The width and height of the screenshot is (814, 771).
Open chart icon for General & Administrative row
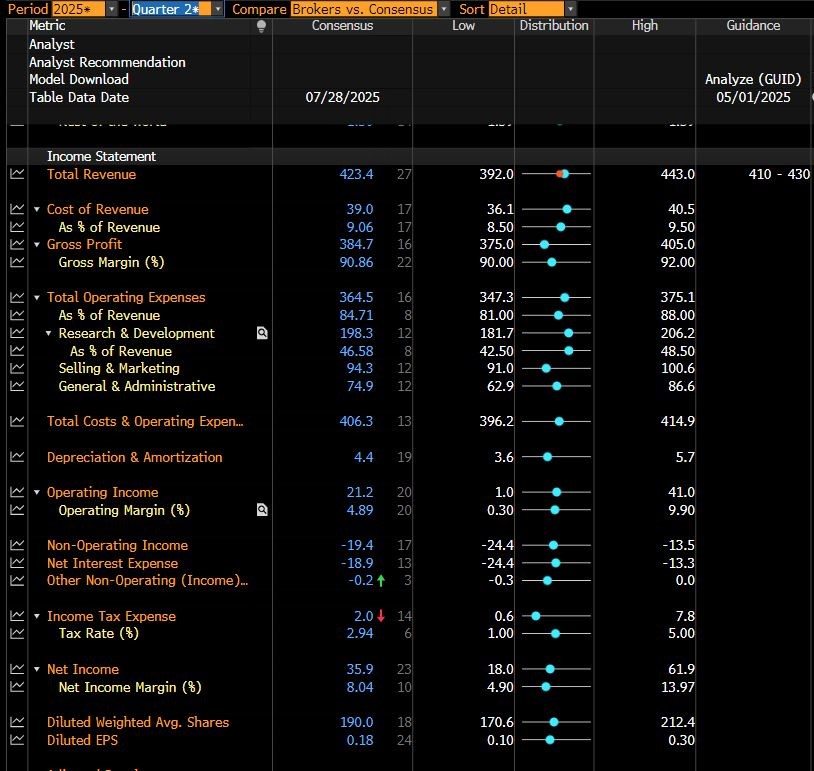coord(17,386)
